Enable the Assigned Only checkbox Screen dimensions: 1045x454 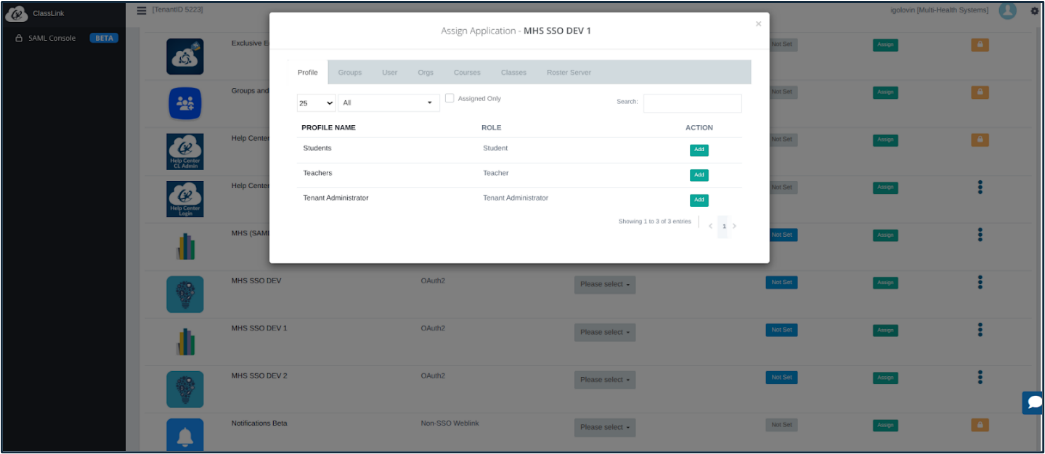tap(450, 98)
